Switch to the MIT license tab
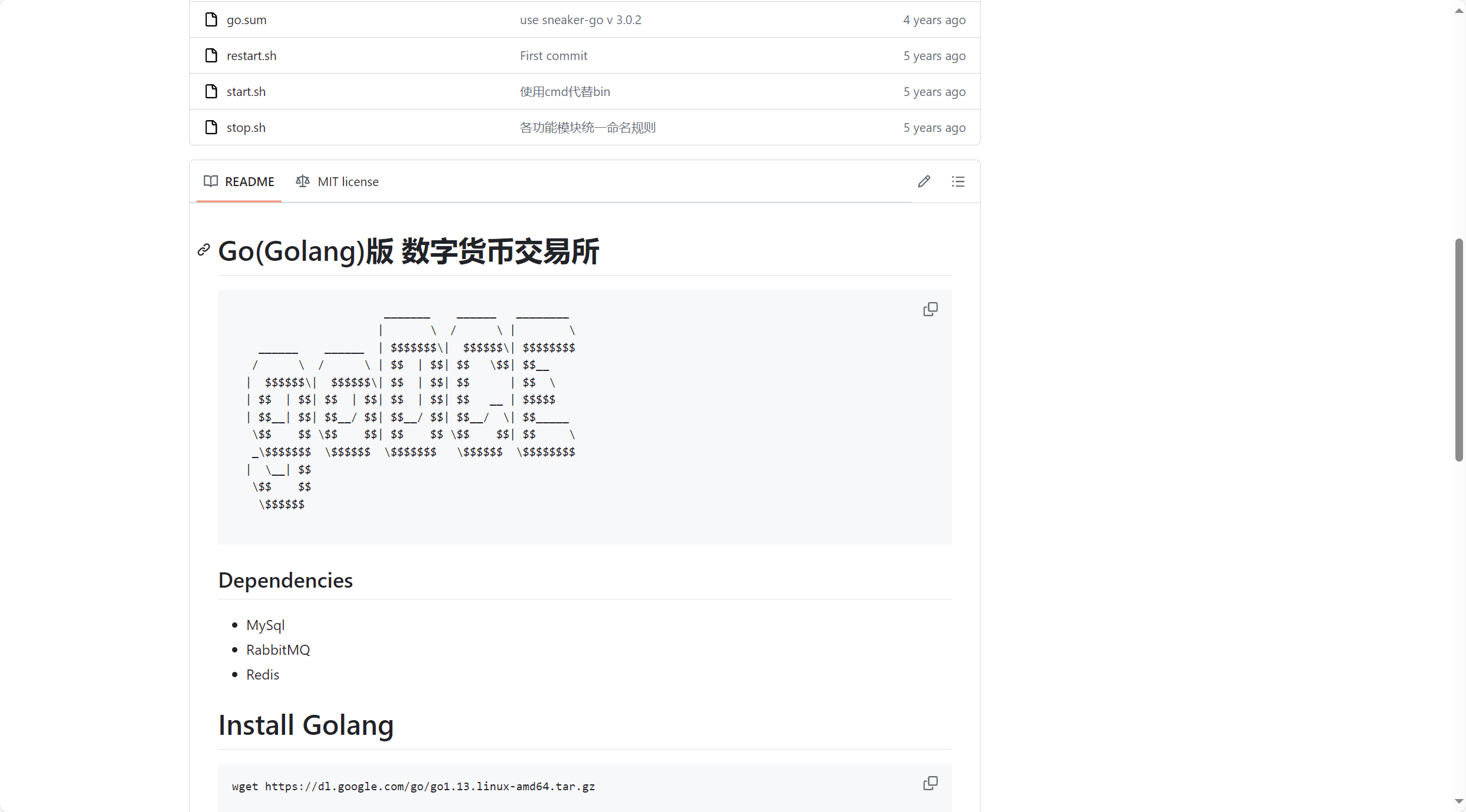Image resolution: width=1466 pixels, height=812 pixels. (x=337, y=181)
